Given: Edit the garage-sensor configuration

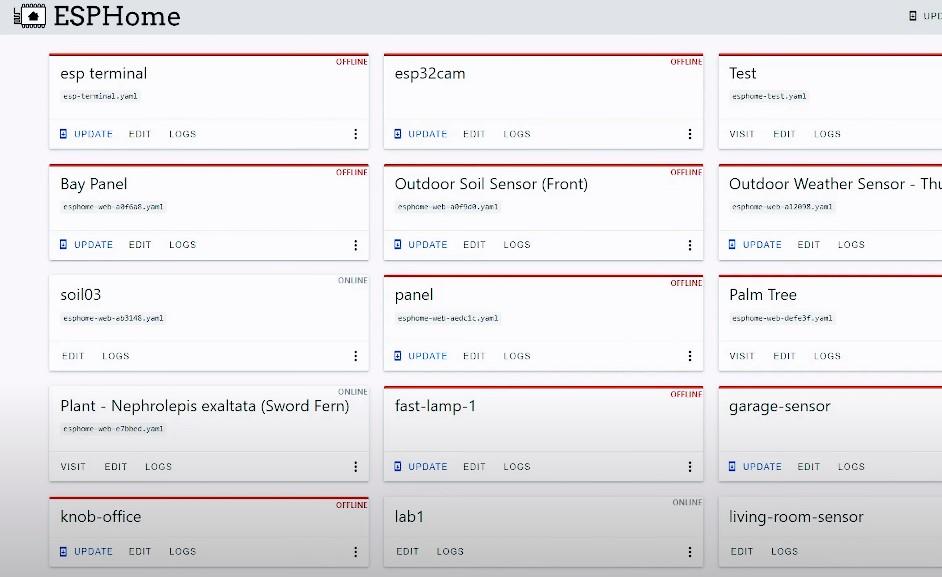Looking at the screenshot, I should point(809,466).
